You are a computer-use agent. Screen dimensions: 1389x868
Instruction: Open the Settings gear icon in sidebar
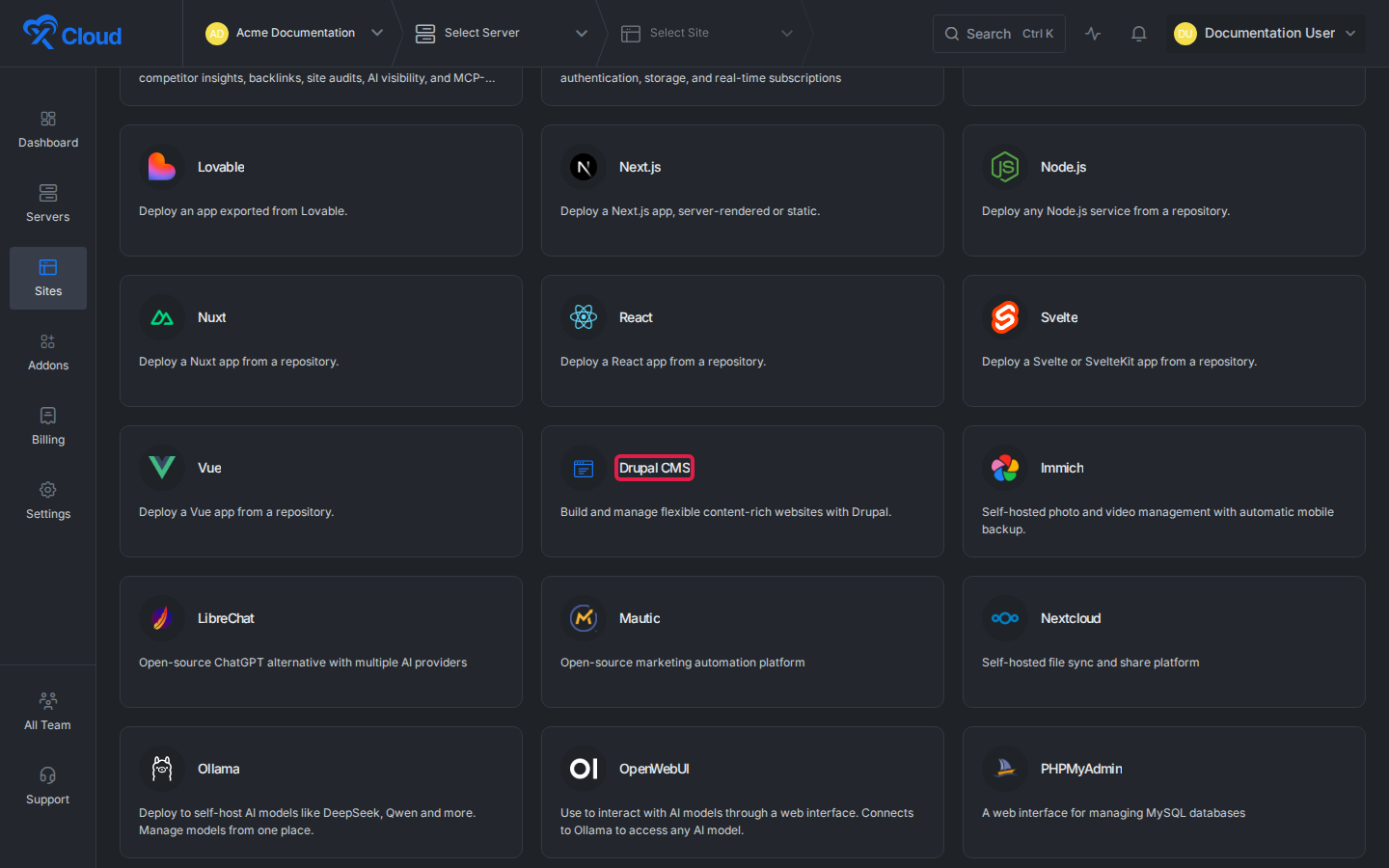coord(48,490)
